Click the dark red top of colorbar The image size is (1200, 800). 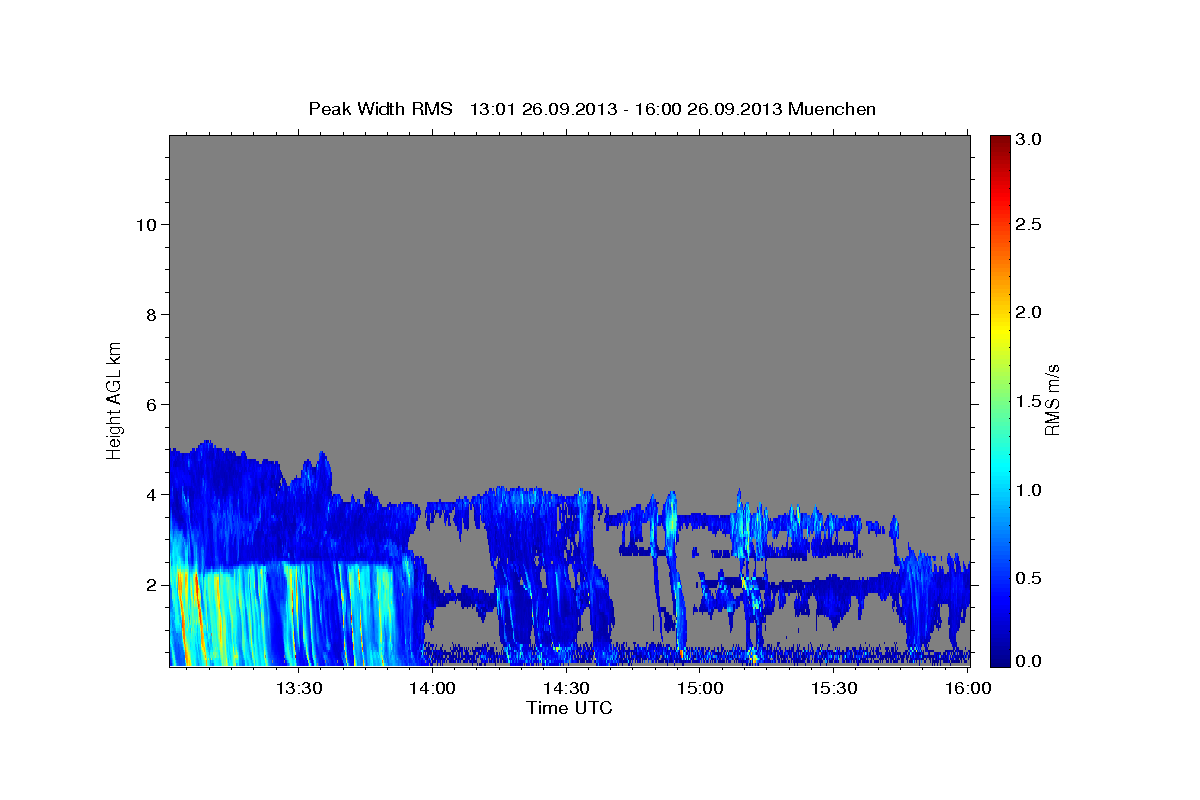pos(1000,142)
